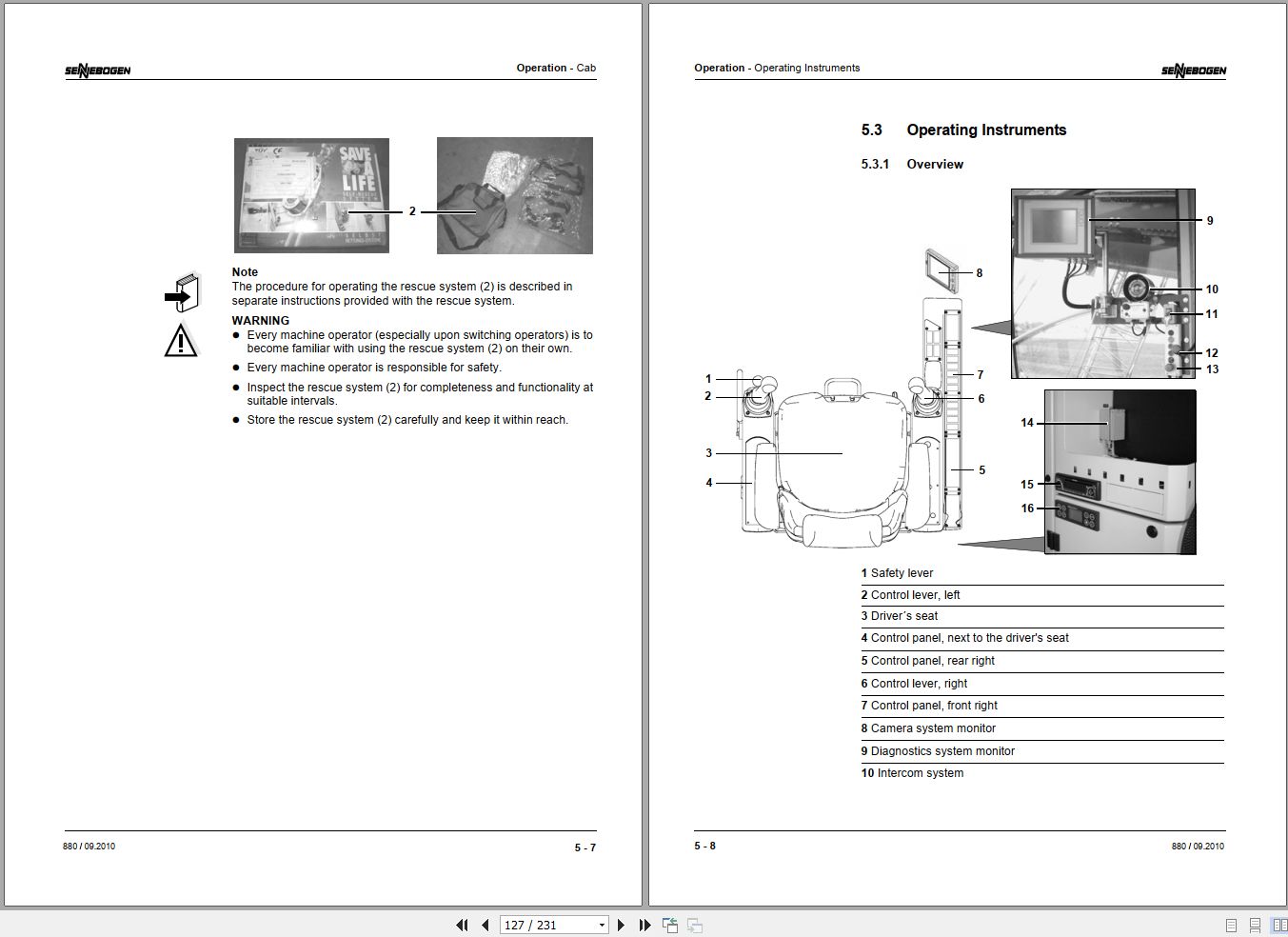Click callout number 3 on the seat diagram
The image size is (1288, 937).
[708, 453]
